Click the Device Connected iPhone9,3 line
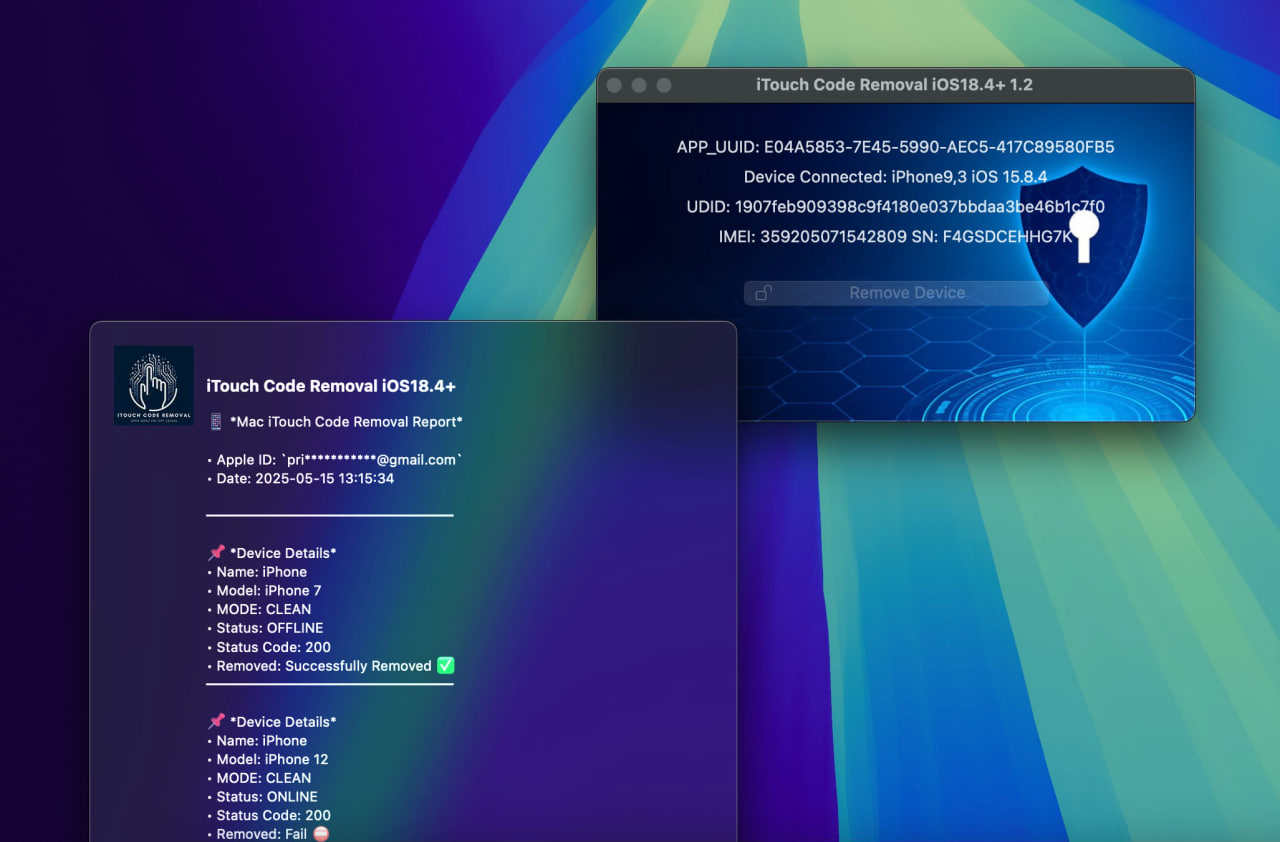The width and height of the screenshot is (1280, 842). [x=895, y=177]
